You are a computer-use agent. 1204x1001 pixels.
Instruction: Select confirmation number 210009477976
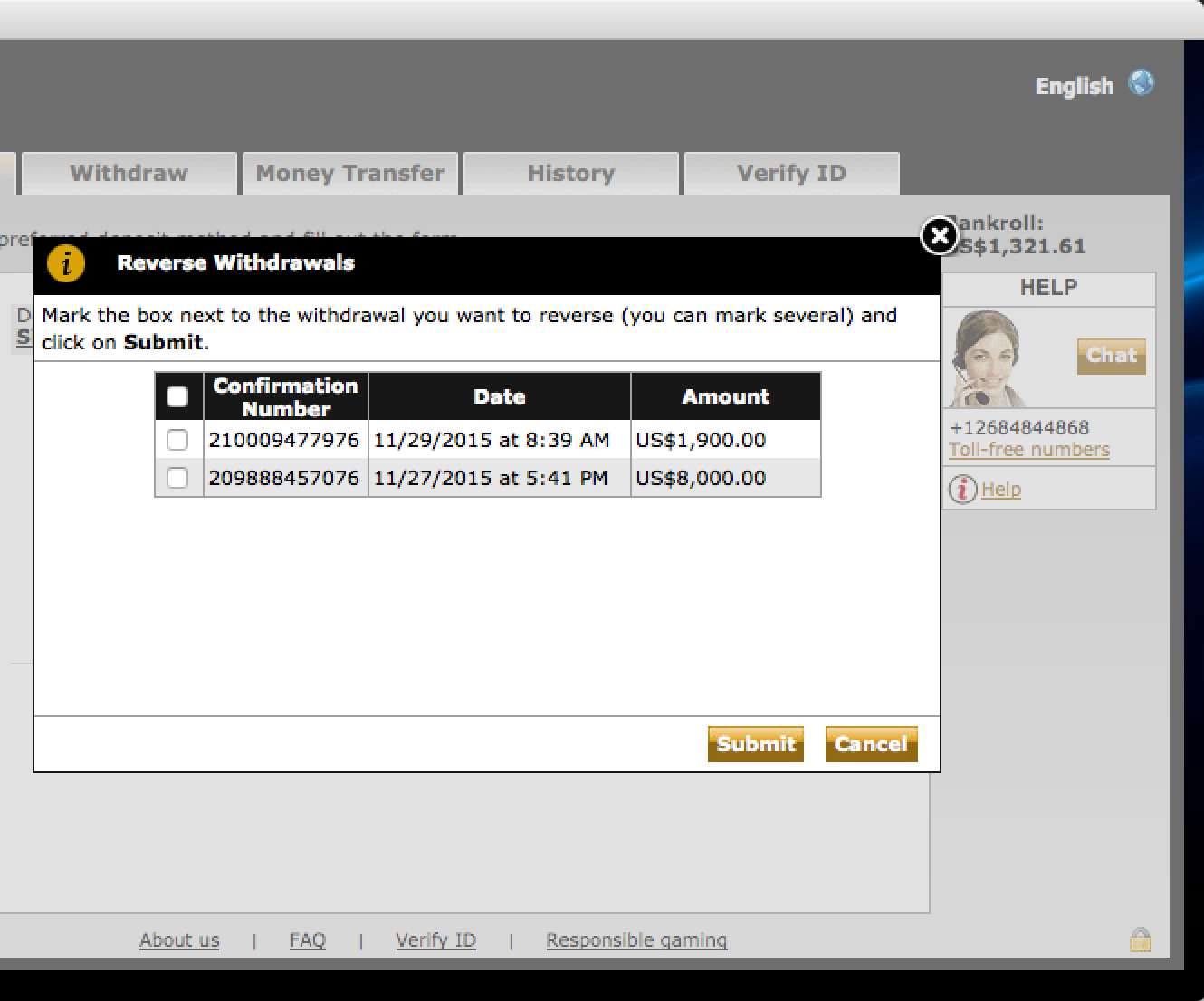point(284,440)
